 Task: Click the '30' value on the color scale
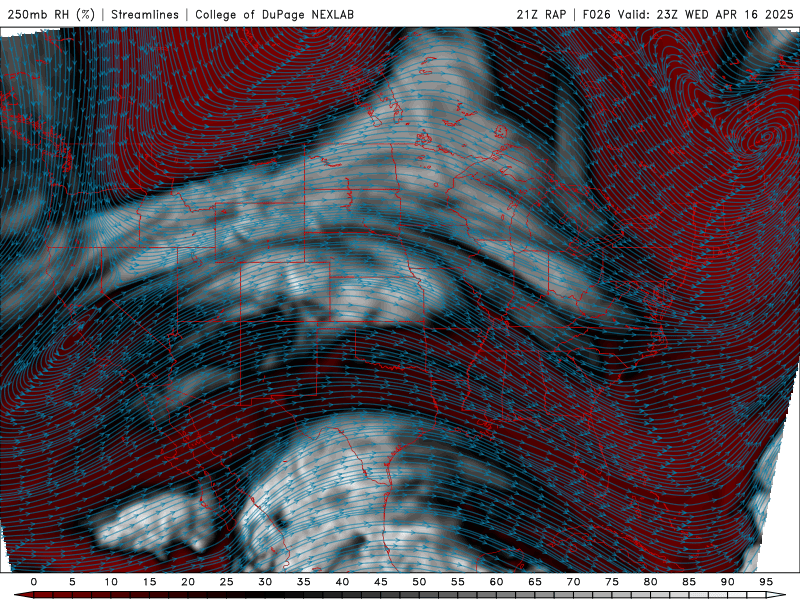tap(265, 582)
